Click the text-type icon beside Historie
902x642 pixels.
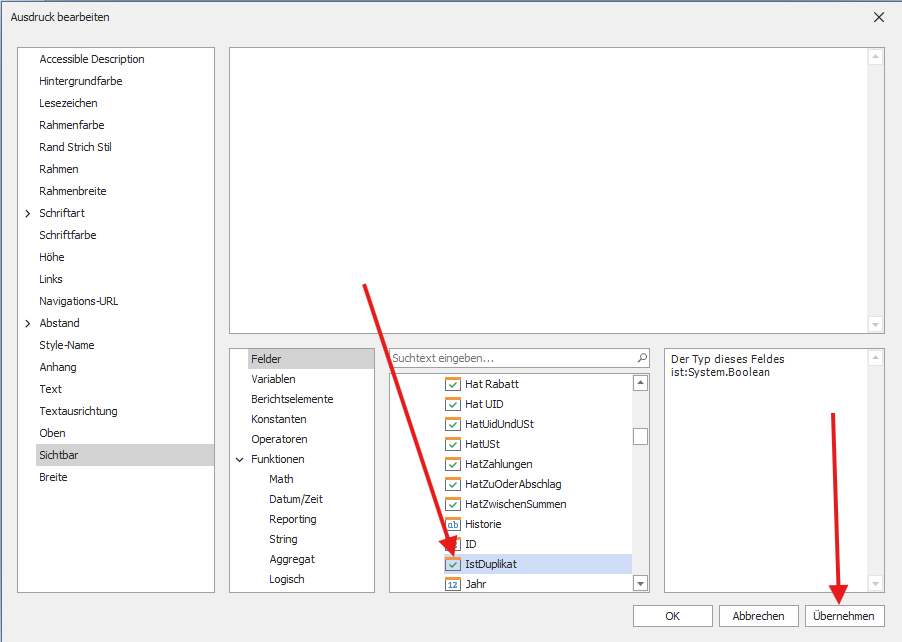pos(453,524)
